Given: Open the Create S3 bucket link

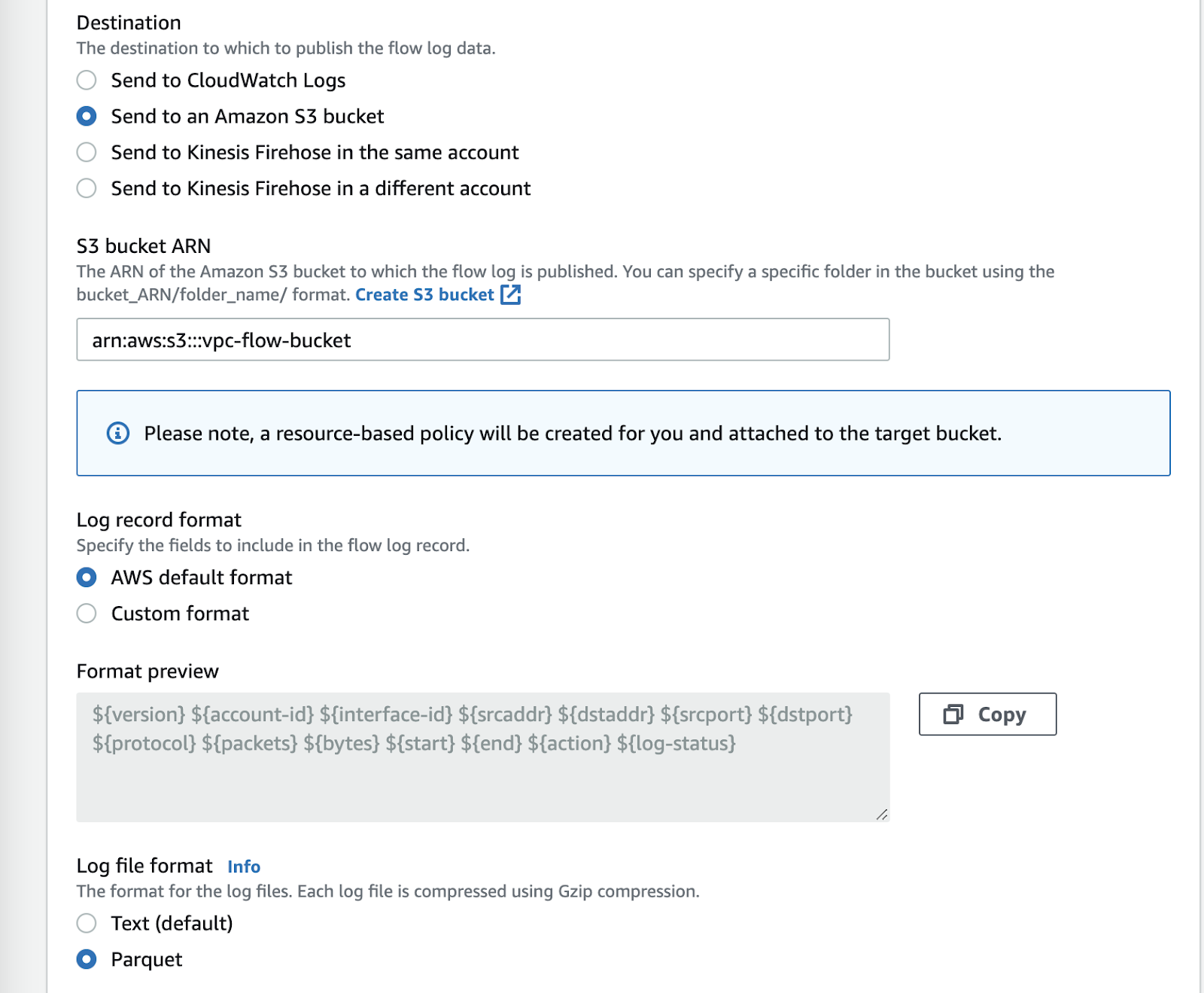Looking at the screenshot, I should [x=424, y=295].
